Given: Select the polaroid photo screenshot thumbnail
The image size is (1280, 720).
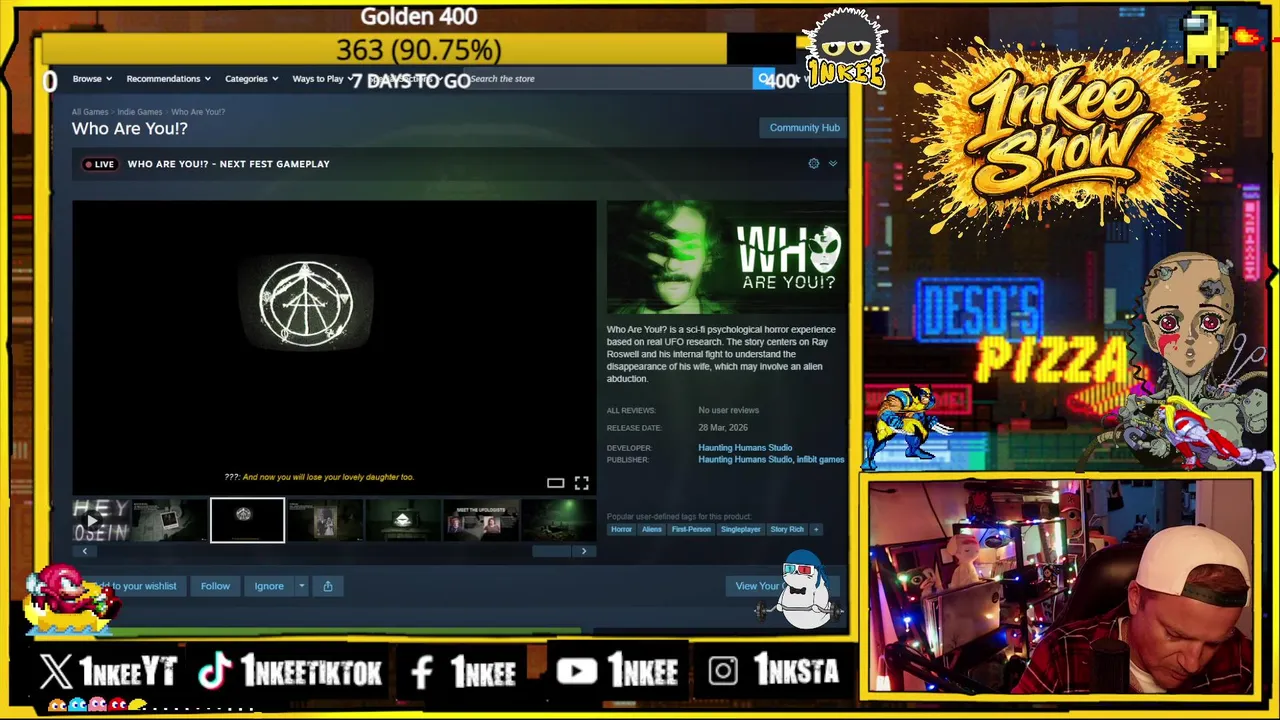Looking at the screenshot, I should (x=170, y=520).
